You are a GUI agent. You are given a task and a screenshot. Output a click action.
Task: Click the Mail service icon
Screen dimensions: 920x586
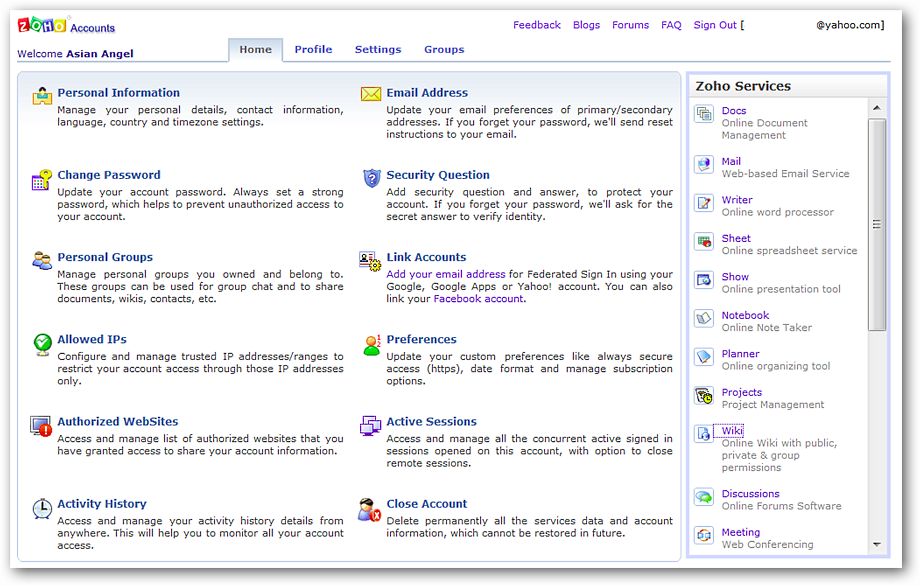pos(703,164)
